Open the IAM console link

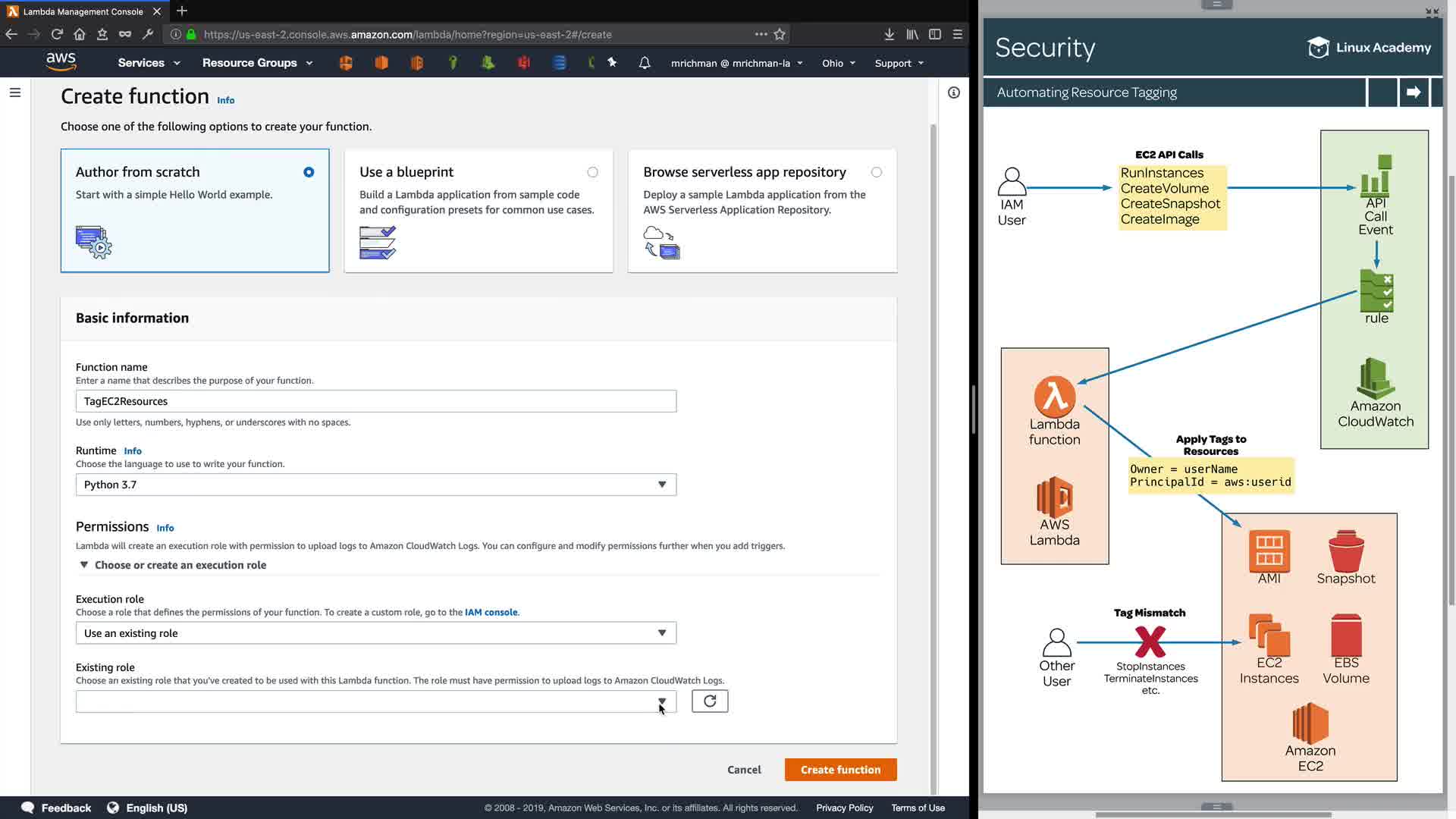(491, 613)
